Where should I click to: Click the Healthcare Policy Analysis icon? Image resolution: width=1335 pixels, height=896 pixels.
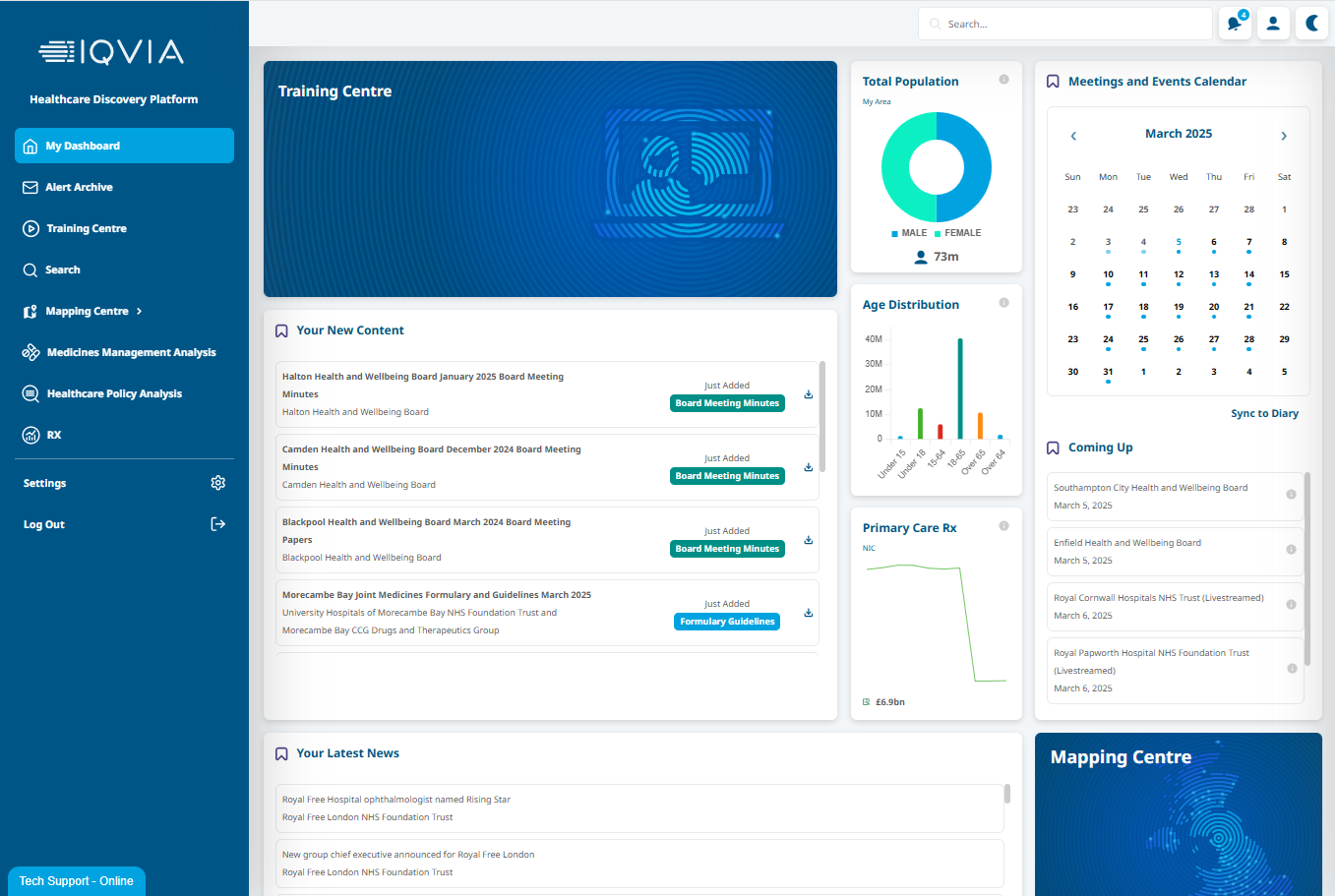click(x=30, y=393)
